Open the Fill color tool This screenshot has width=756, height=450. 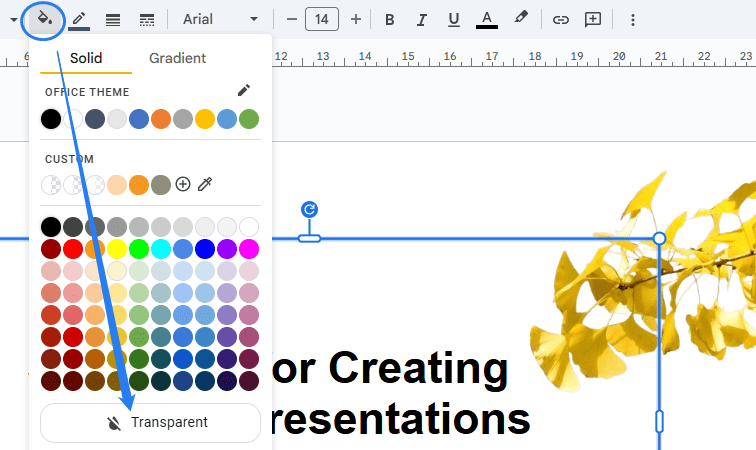pyautogui.click(x=44, y=20)
